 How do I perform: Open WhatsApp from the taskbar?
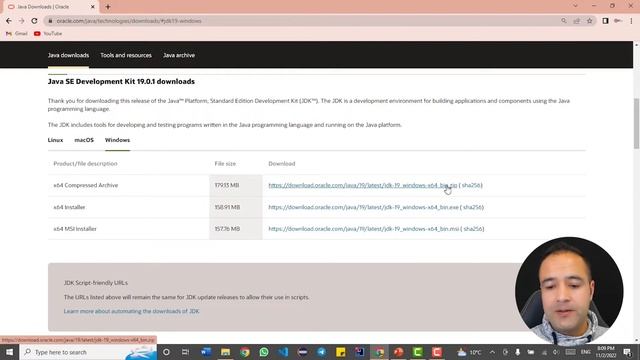[264, 352]
